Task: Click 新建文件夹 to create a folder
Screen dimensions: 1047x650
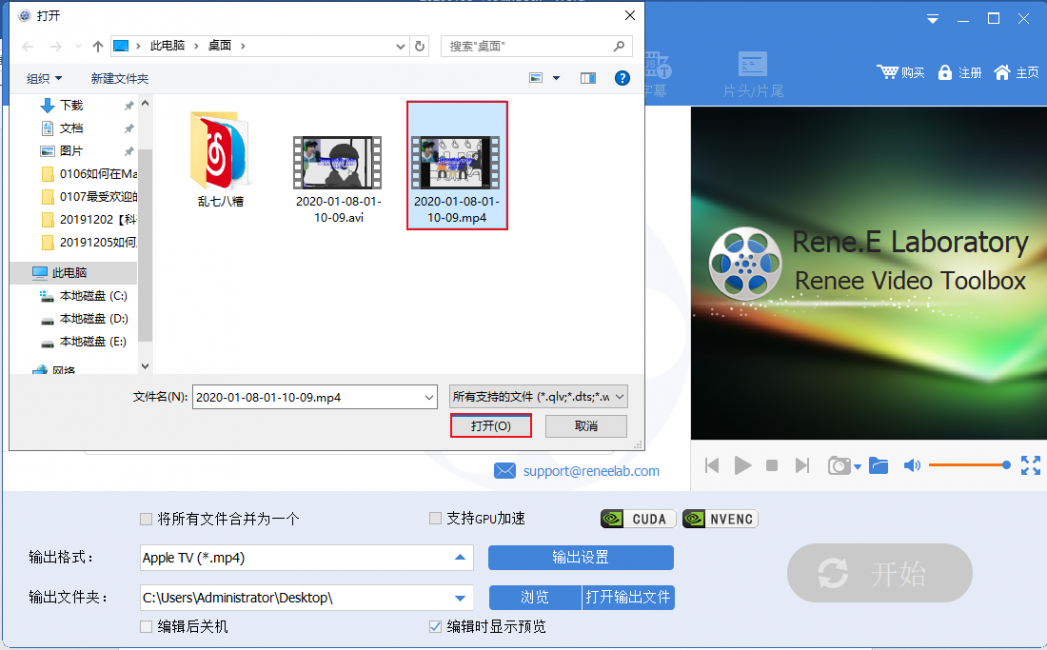Action: 120,79
